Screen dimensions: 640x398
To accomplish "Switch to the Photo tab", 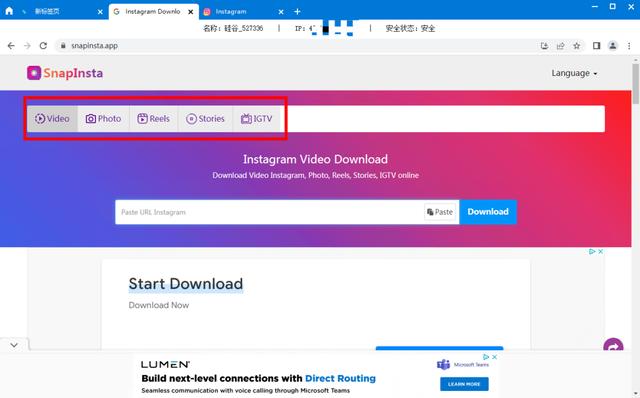I will pos(104,119).
